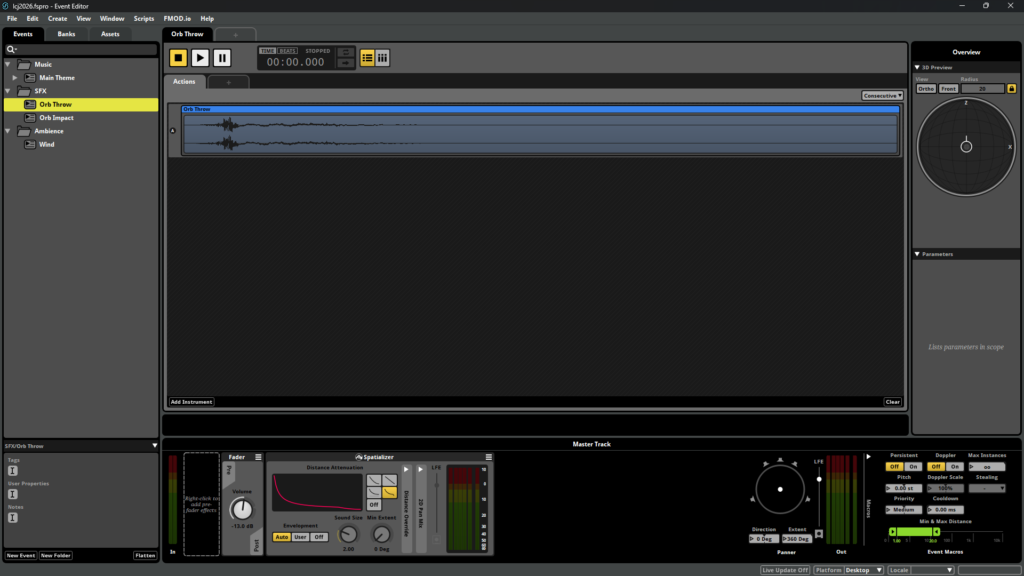Set Persistent to On
This screenshot has height=576, width=1024.
pyautogui.click(x=913, y=466)
